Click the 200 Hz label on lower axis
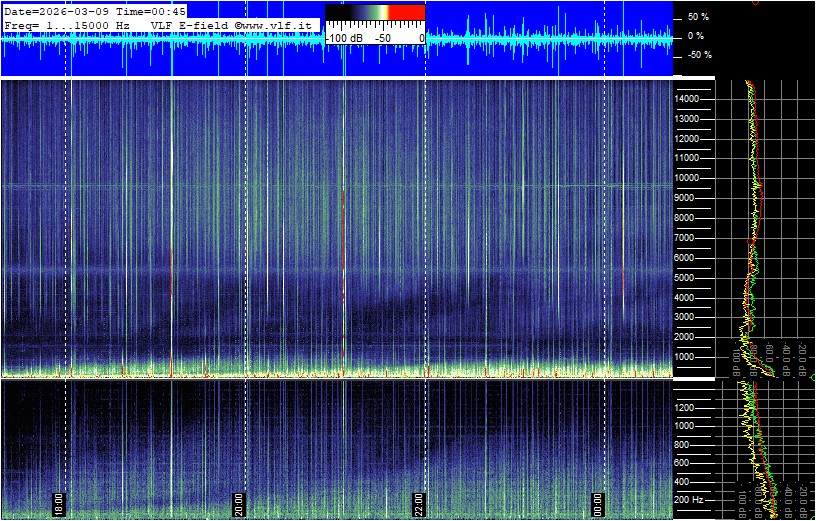Image resolution: width=816 pixels, height=521 pixels. pyautogui.click(x=692, y=499)
